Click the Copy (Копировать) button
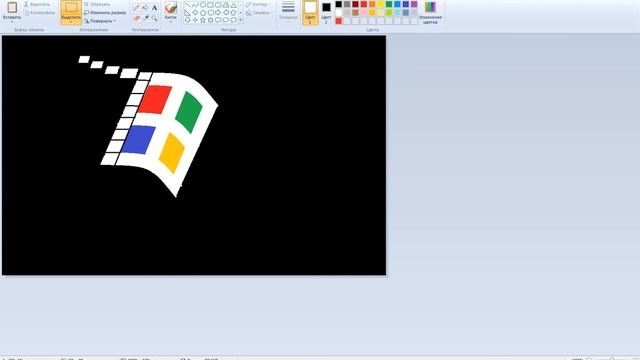Viewport: 640px width, 360px height. tap(39, 13)
